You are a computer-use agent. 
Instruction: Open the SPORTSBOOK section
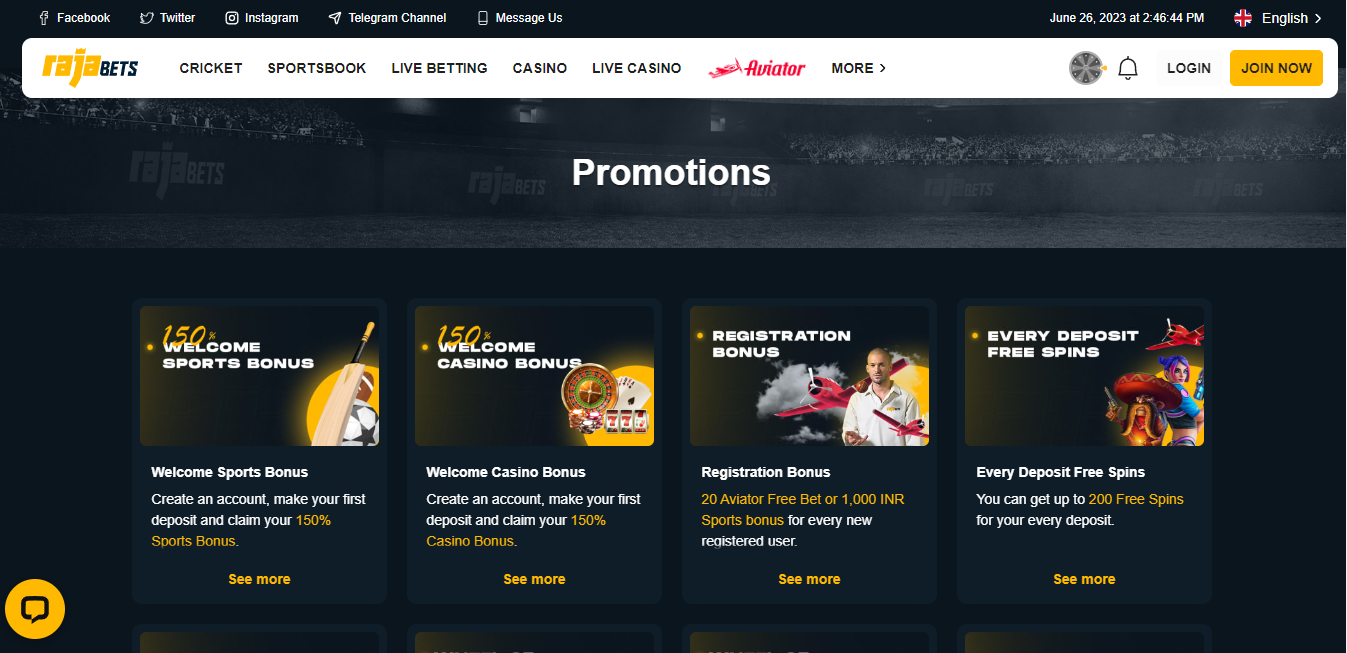pyautogui.click(x=317, y=68)
